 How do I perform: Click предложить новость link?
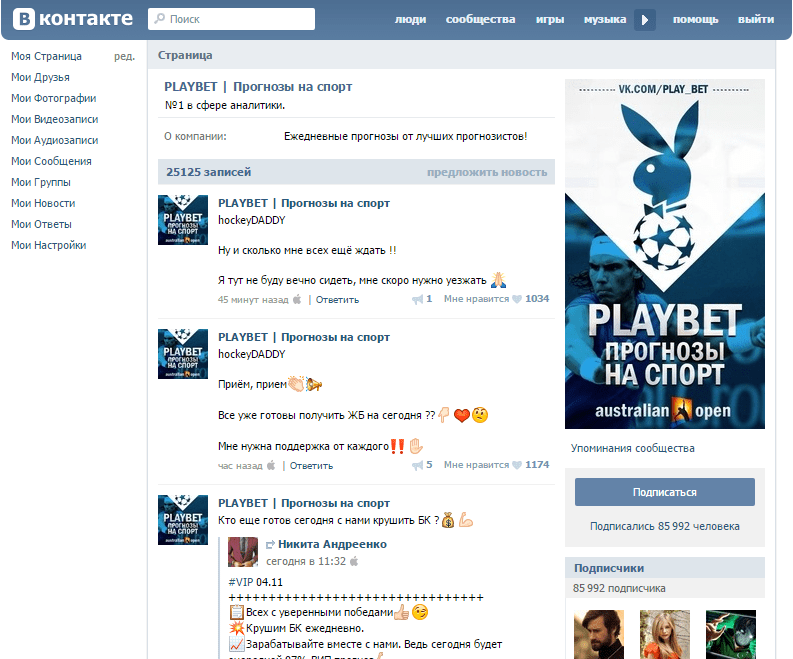487,172
